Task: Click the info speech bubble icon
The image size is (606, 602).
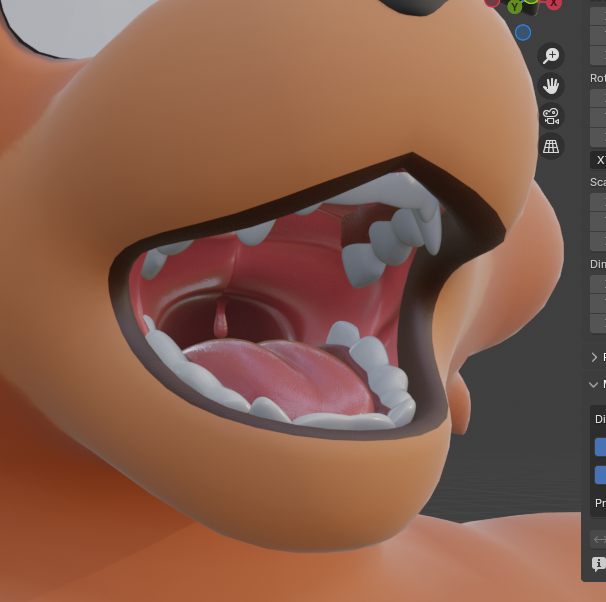Action: 599,564
